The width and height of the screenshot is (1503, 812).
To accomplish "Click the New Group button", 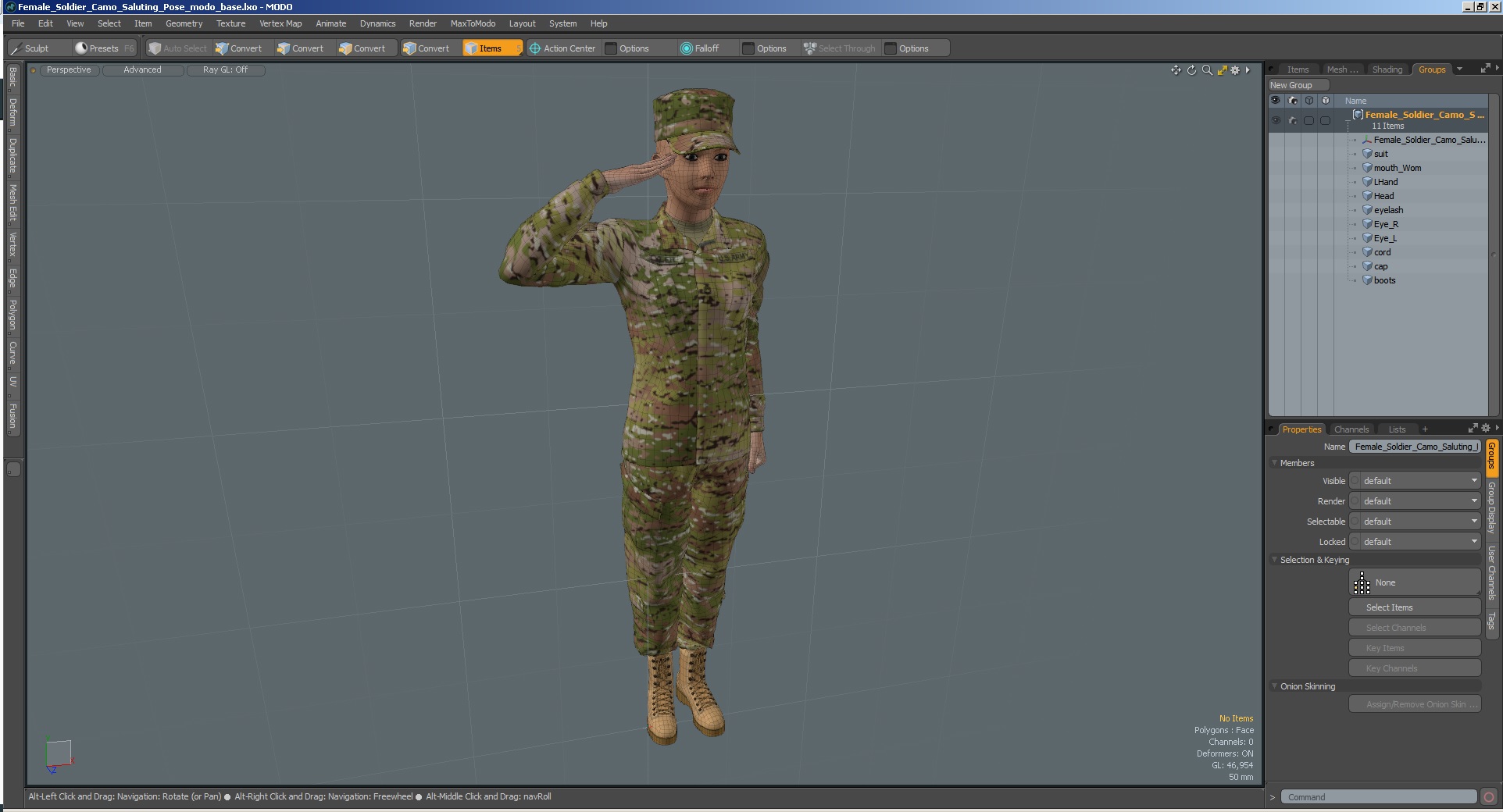I will click(x=1298, y=85).
